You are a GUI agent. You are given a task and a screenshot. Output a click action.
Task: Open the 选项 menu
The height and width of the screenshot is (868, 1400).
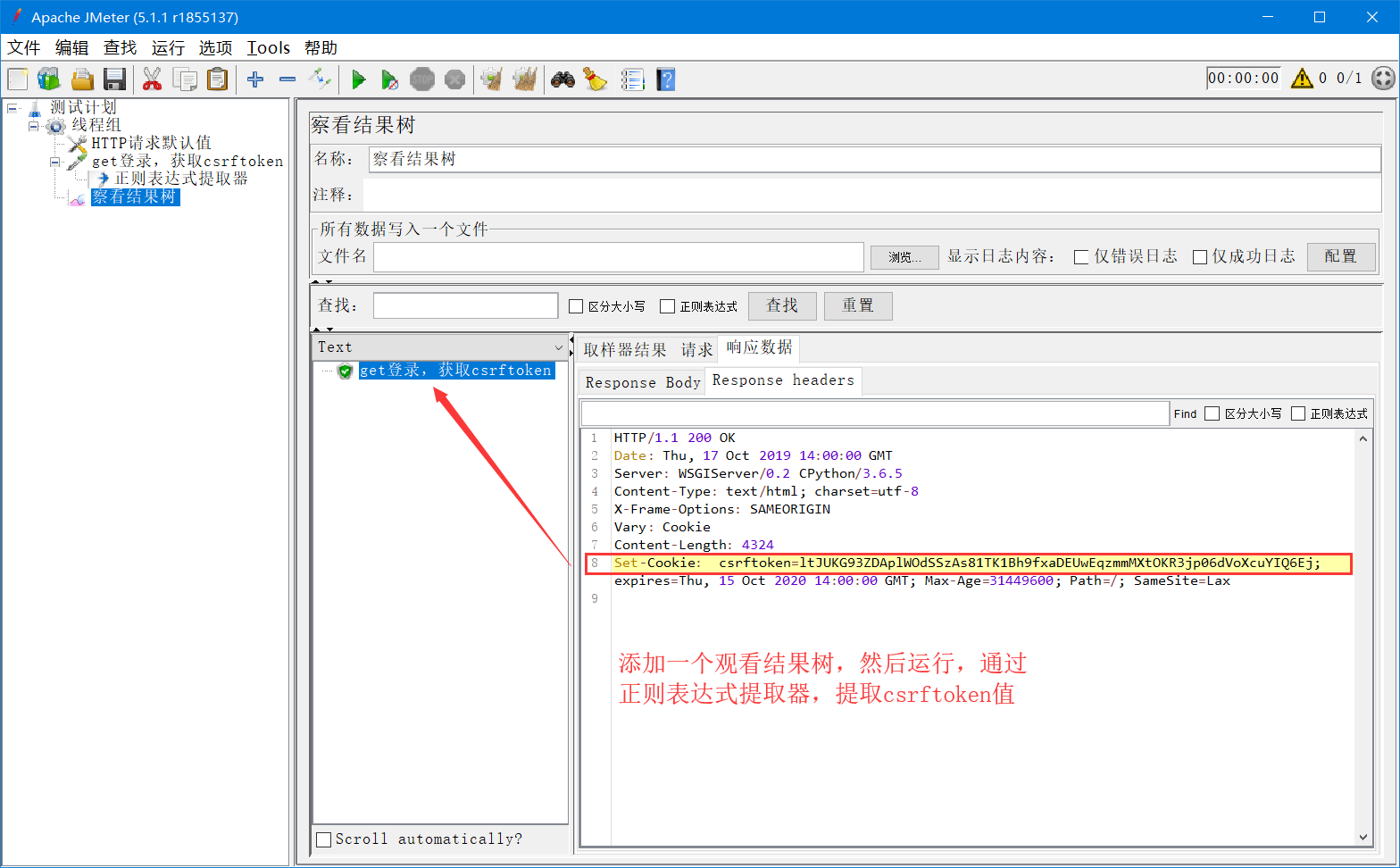215,47
